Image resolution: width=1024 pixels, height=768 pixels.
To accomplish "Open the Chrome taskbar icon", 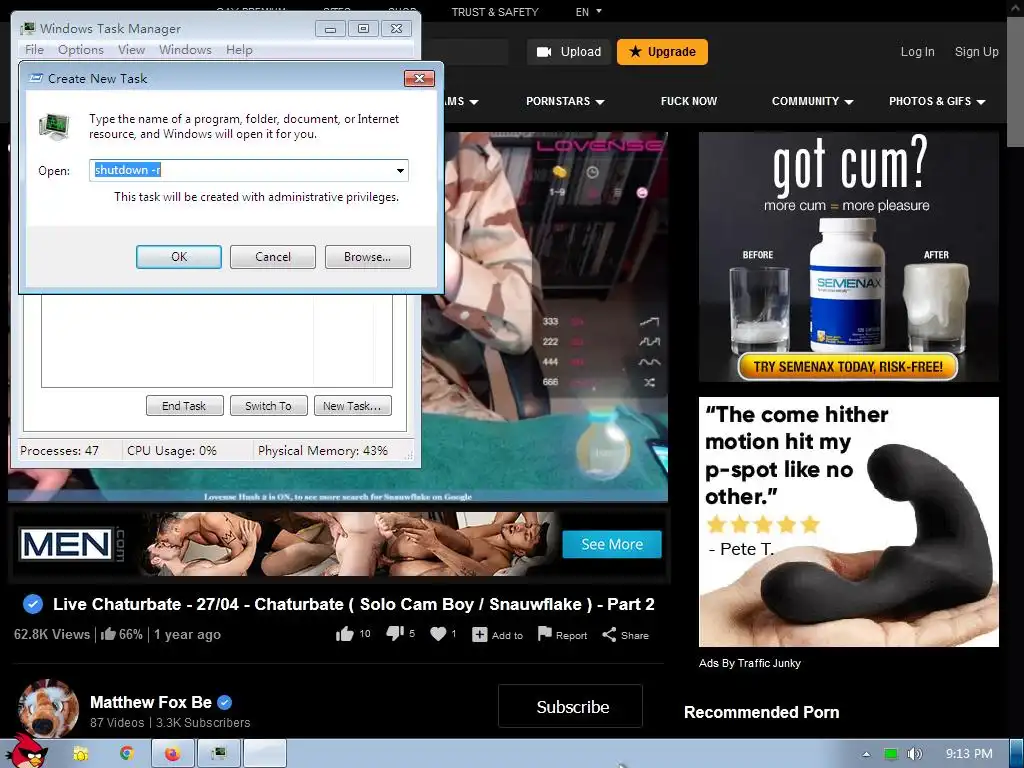I will (x=126, y=754).
